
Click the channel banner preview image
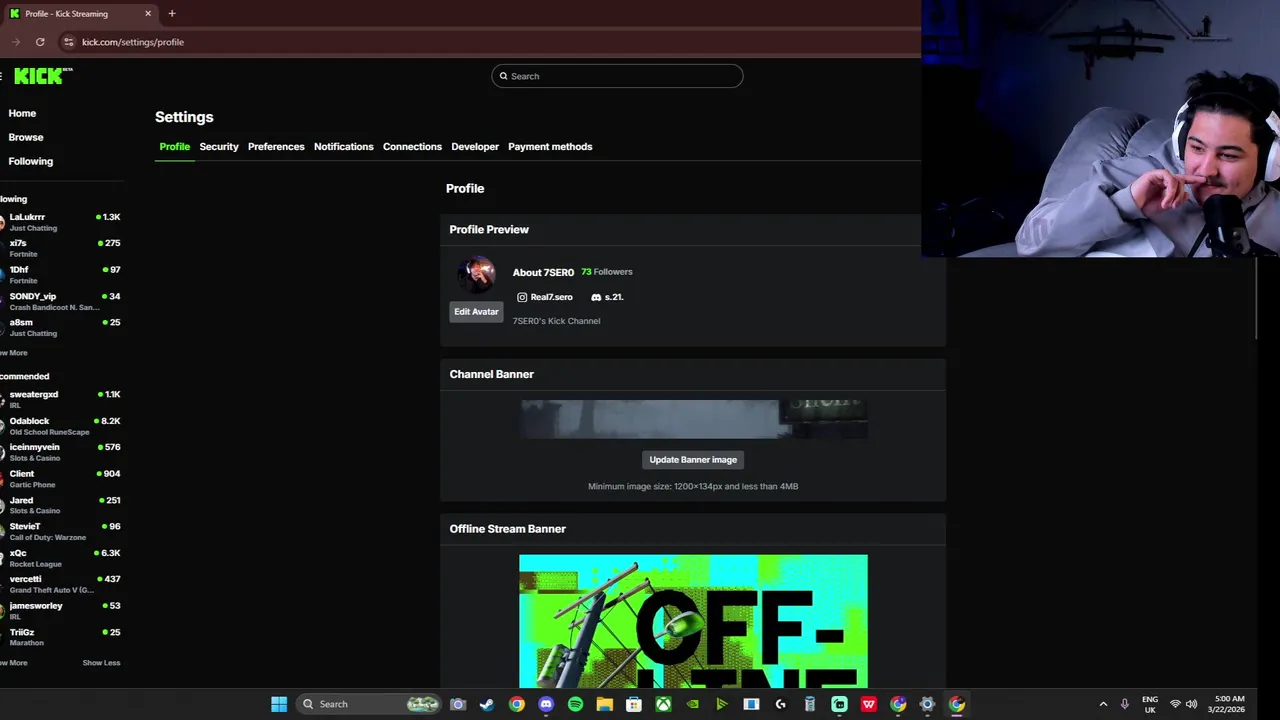click(693, 419)
